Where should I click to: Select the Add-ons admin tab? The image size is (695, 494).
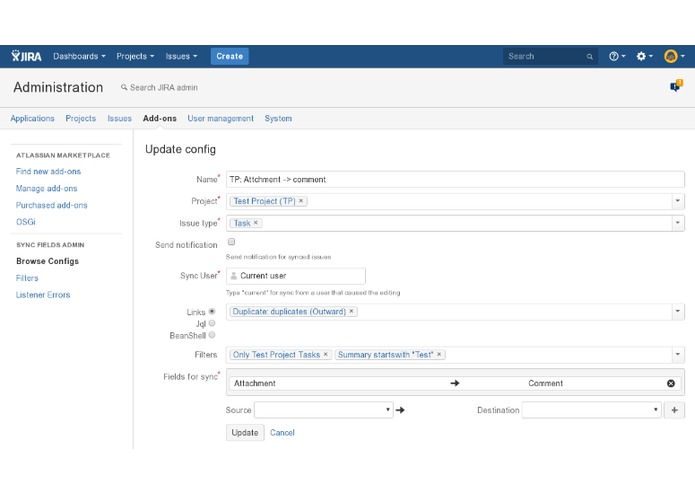(x=160, y=118)
